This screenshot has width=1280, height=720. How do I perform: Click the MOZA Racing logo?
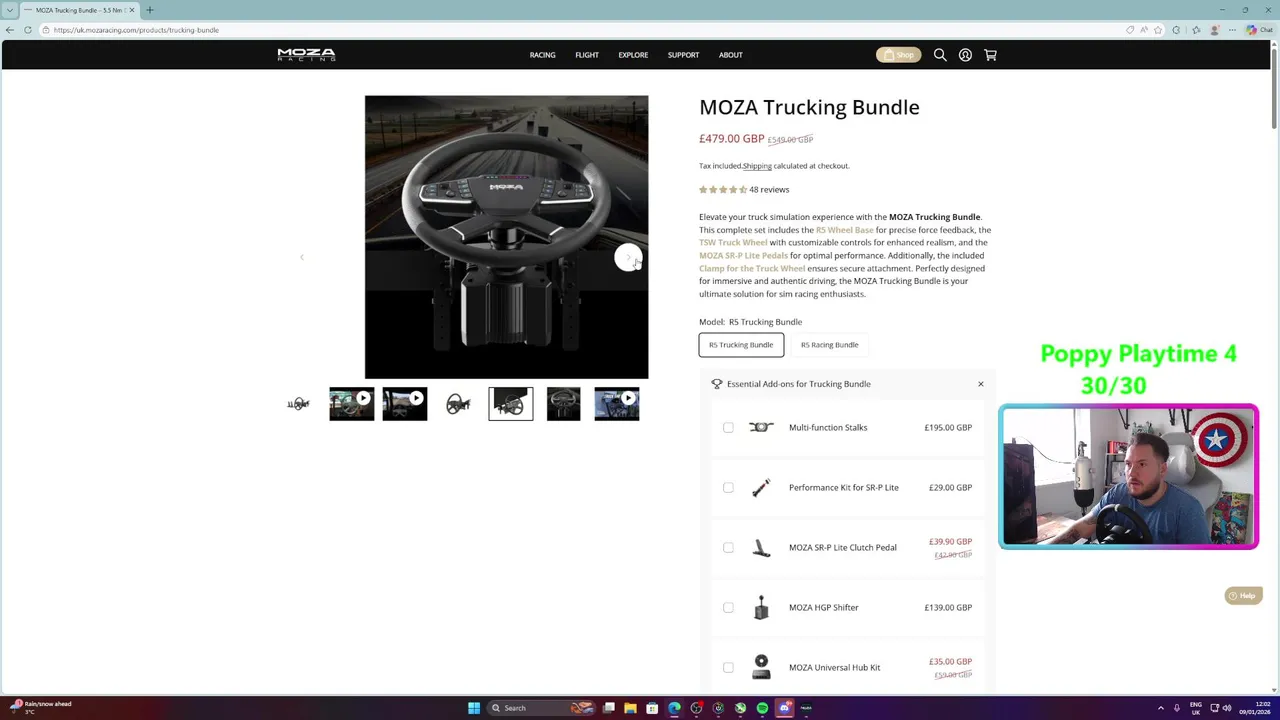pyautogui.click(x=306, y=55)
